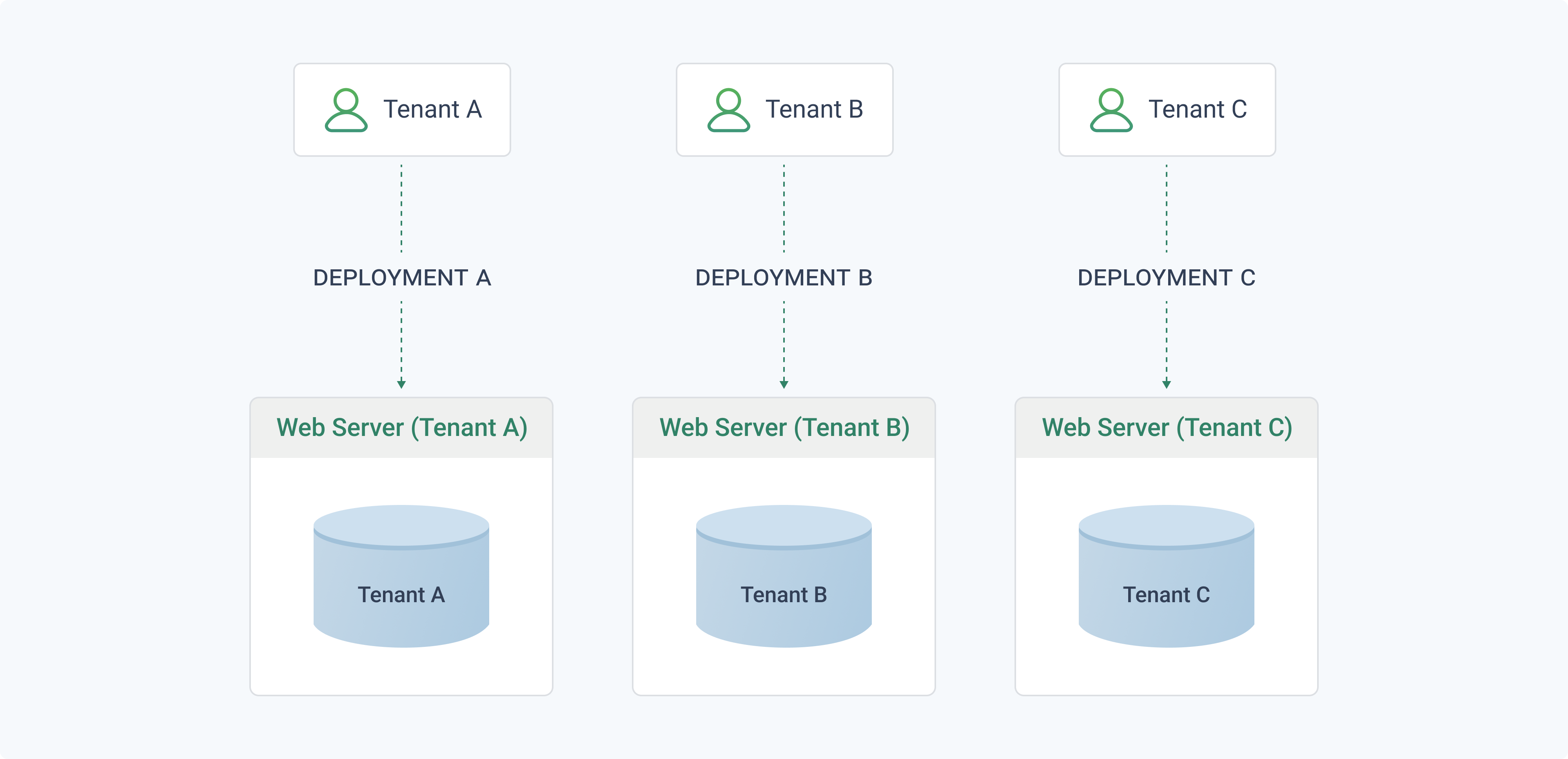Click the Tenant C user icon

pyautogui.click(x=1111, y=110)
